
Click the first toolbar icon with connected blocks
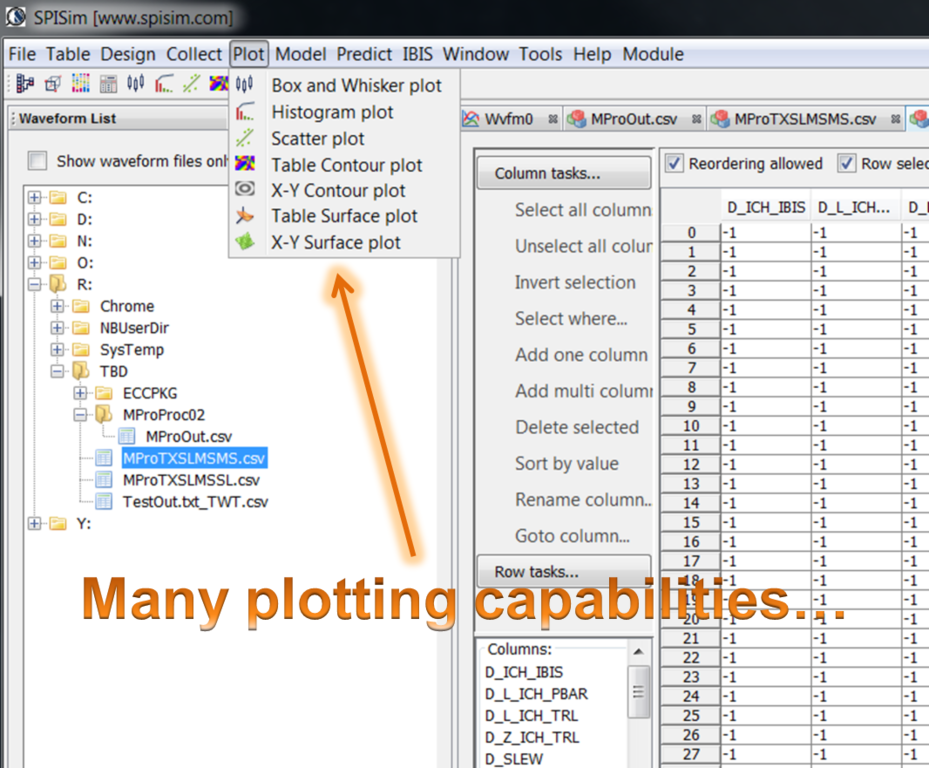pos(26,84)
